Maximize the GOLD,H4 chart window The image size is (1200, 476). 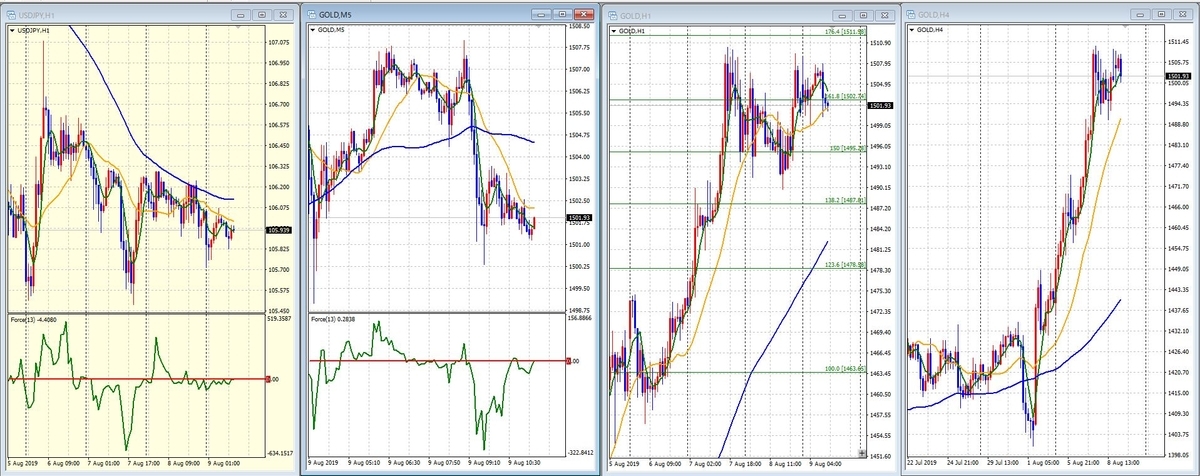click(x=1163, y=15)
